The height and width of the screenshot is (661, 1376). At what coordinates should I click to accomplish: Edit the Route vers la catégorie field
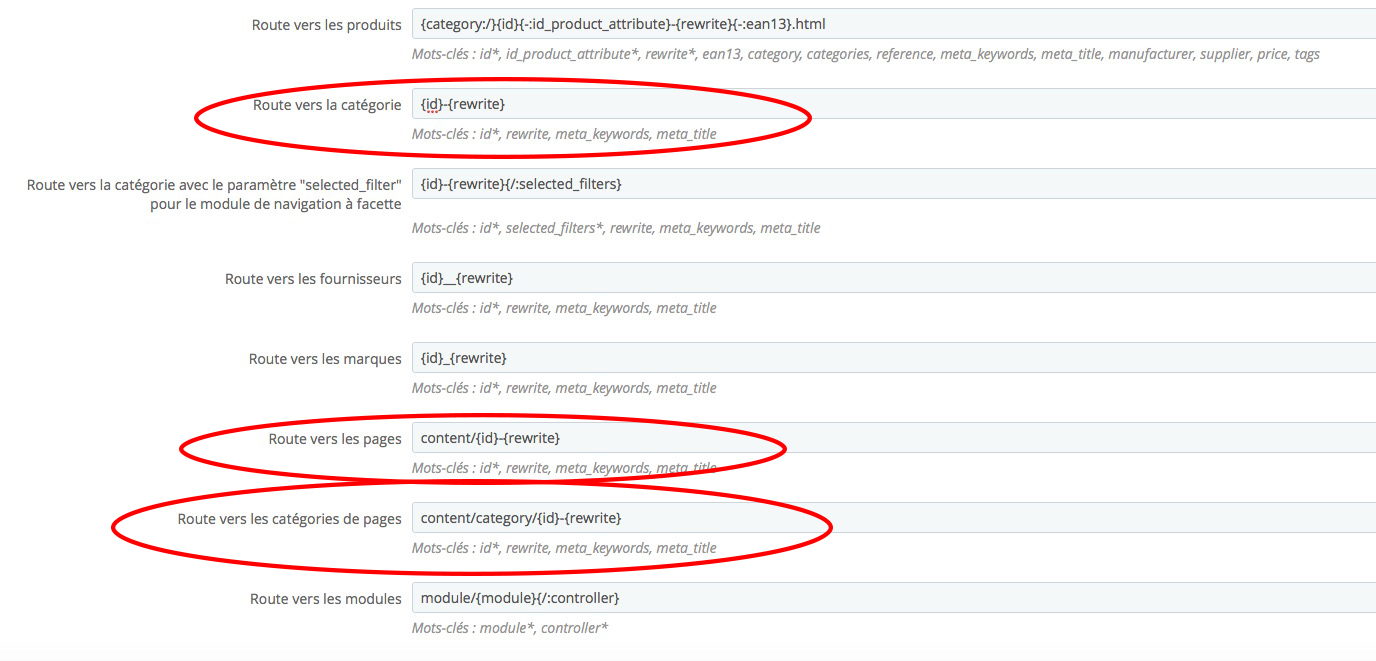[x=894, y=104]
